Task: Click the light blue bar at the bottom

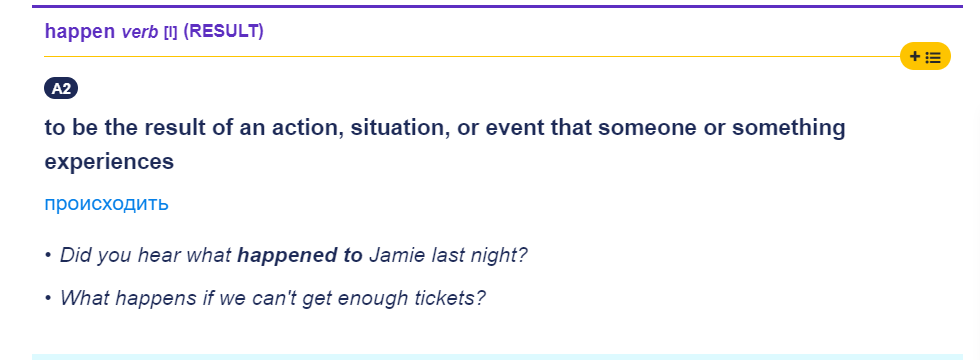Action: (498, 357)
